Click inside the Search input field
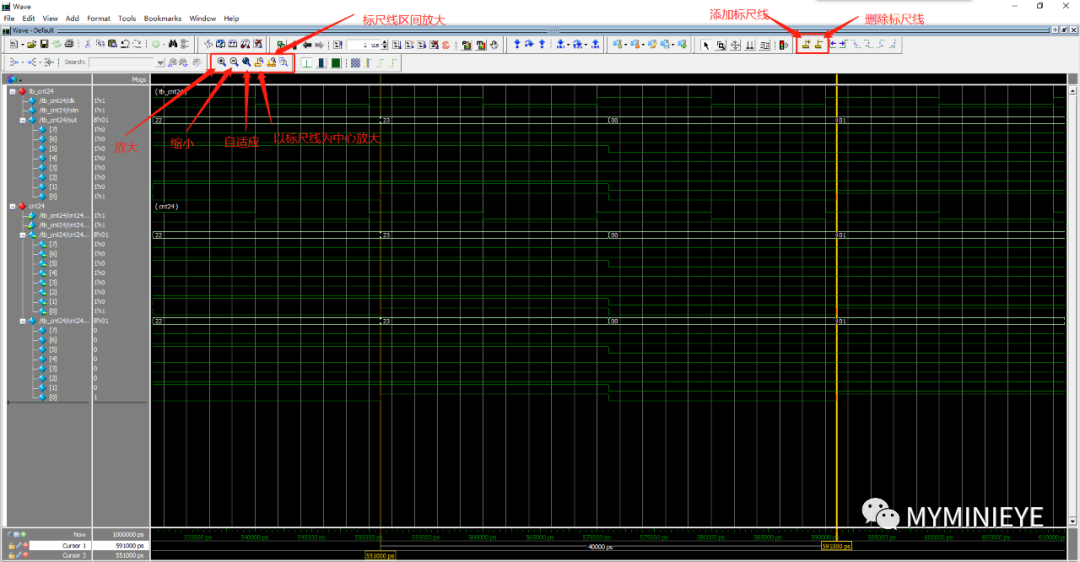 tap(122, 63)
